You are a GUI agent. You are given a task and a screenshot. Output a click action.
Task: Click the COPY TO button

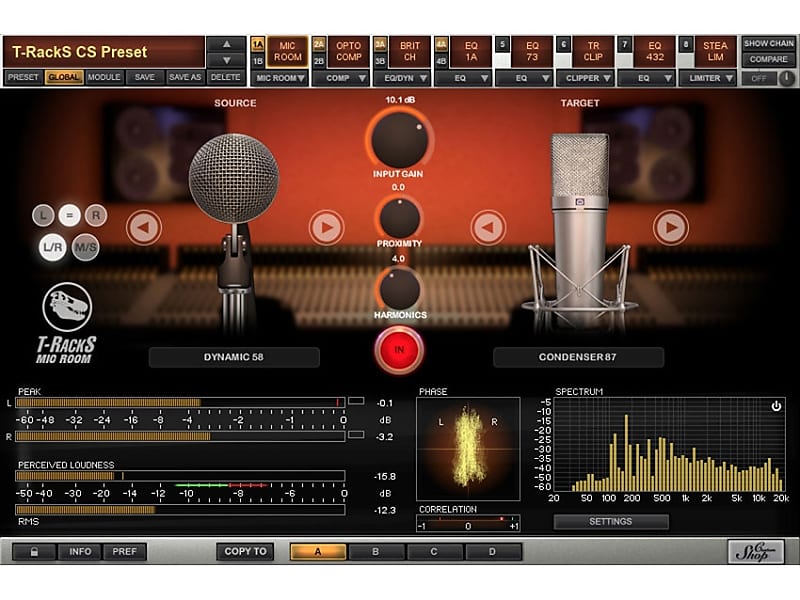click(243, 551)
